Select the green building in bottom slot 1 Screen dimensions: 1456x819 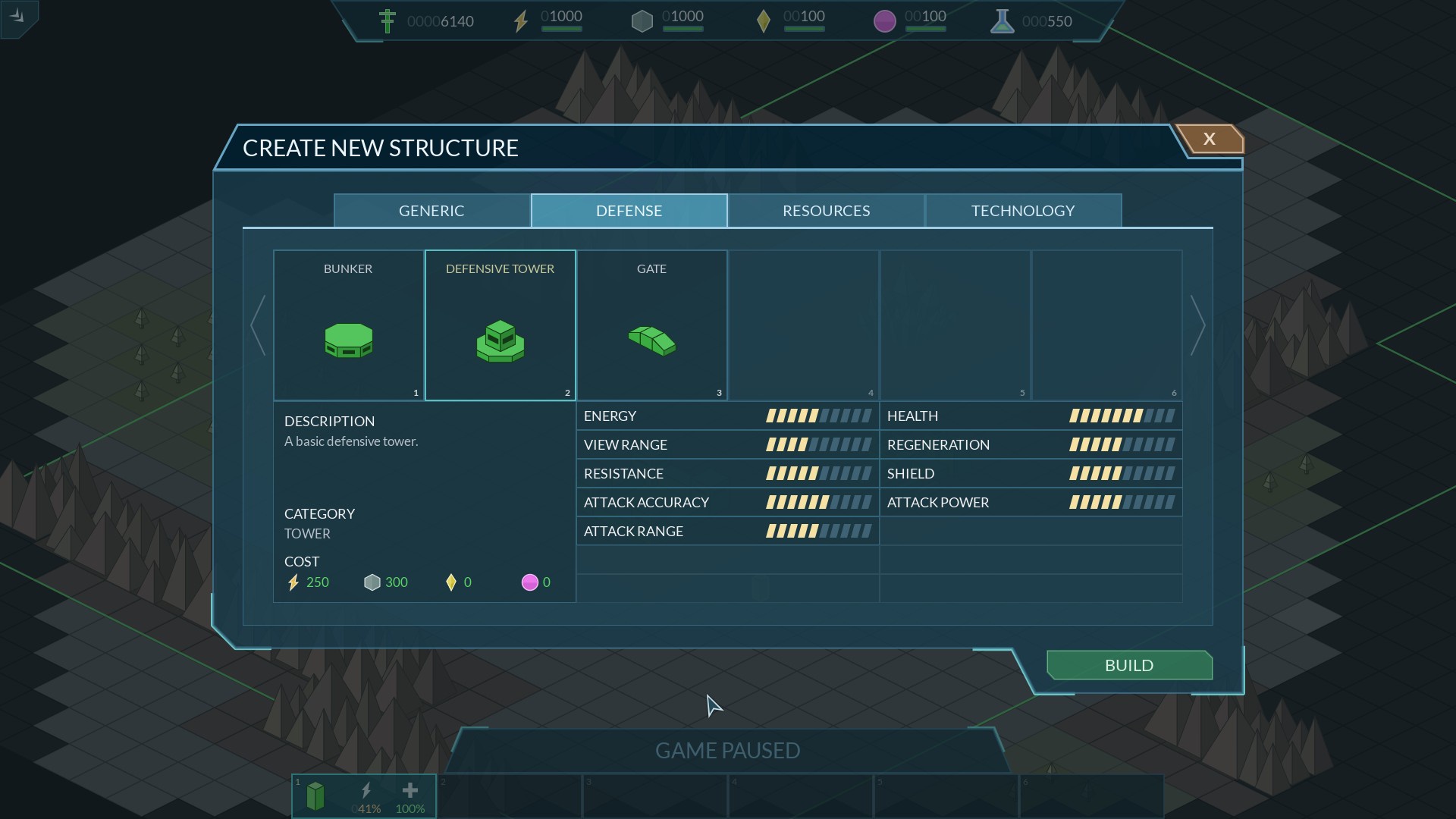coord(315,796)
